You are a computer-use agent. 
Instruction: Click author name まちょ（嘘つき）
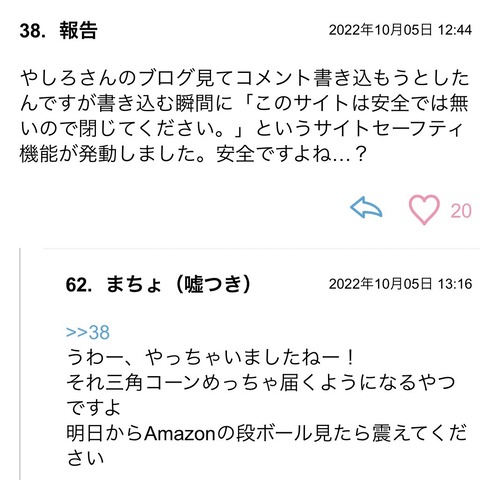(x=179, y=284)
